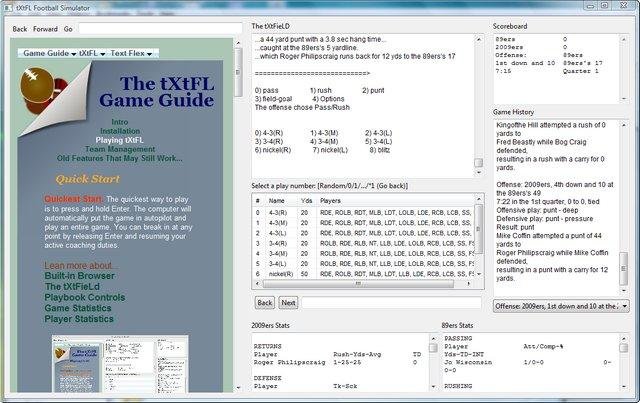Focus the play number input field

click(x=391, y=303)
